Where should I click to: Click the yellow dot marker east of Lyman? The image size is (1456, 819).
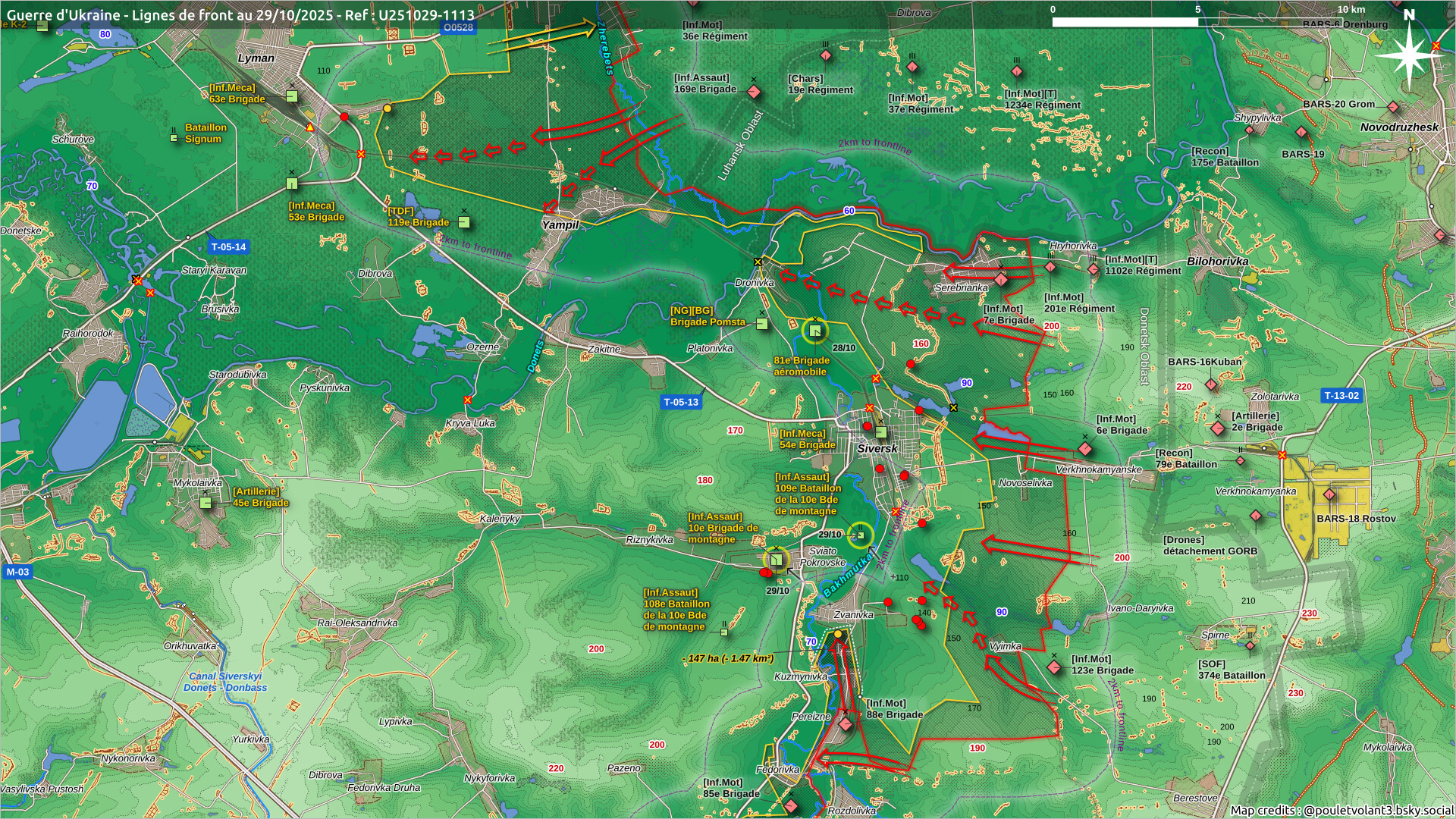click(x=388, y=108)
